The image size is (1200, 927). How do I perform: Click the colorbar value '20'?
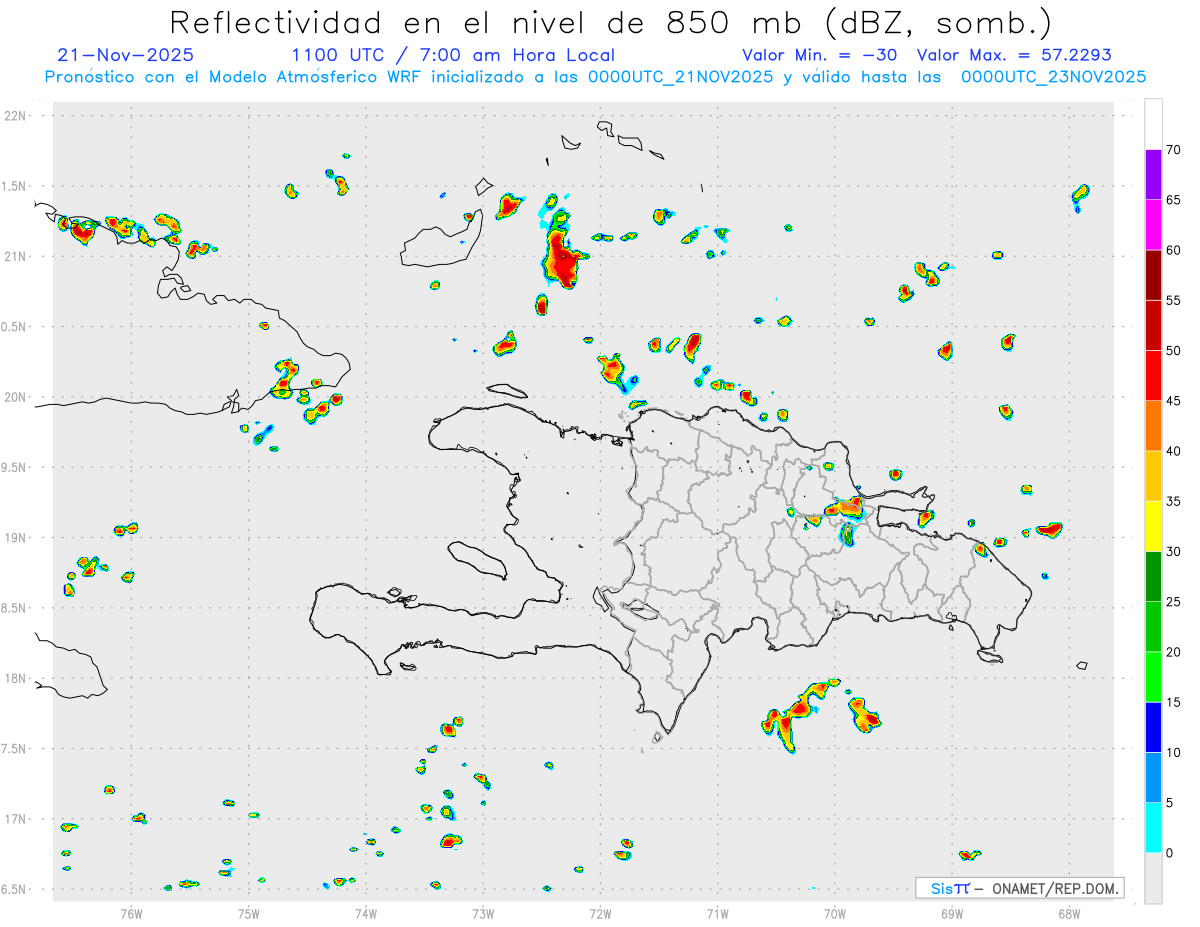tap(1173, 652)
